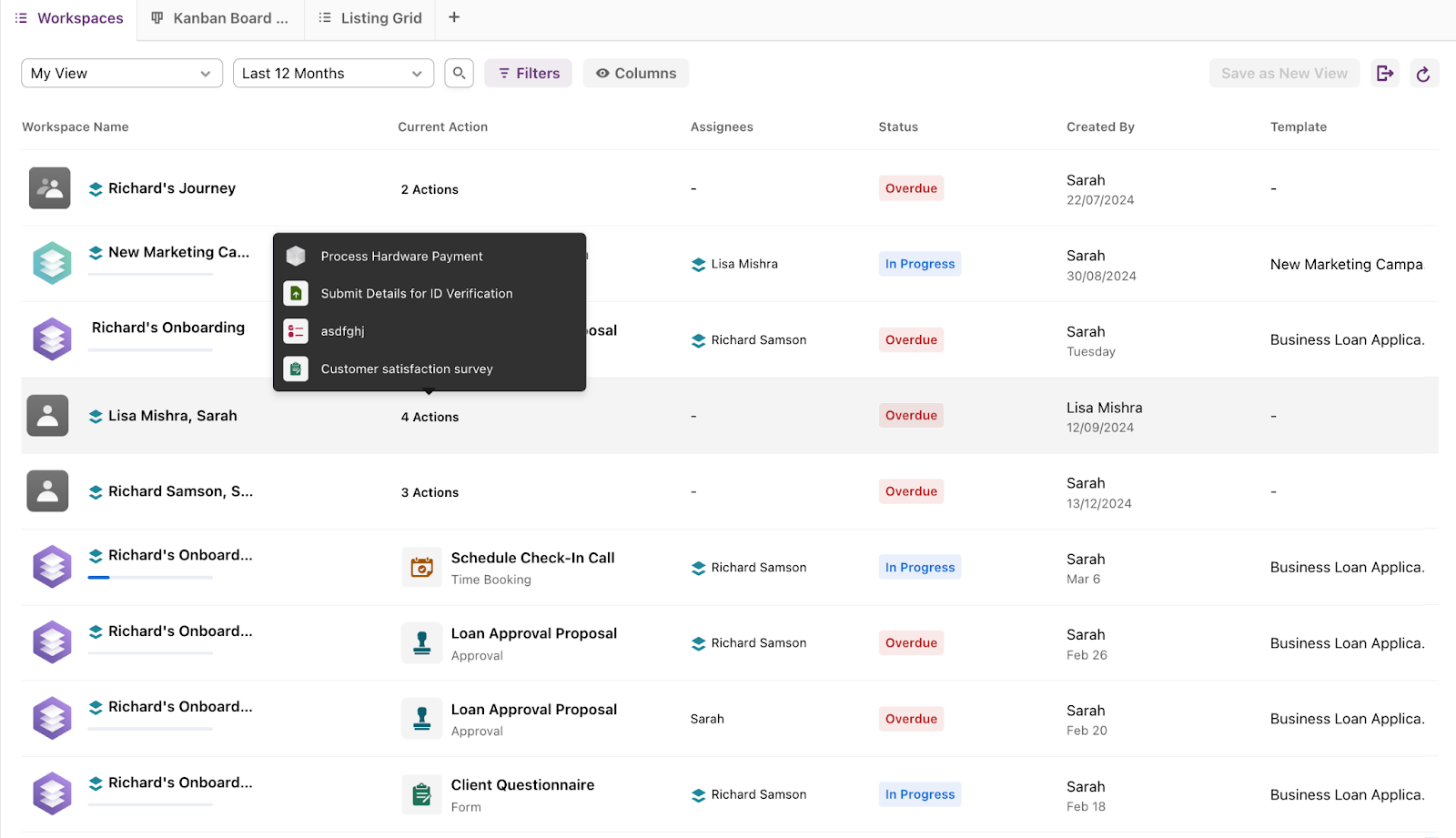Click the Template column header
Viewport: 1456px width, 838px height.
(1299, 127)
